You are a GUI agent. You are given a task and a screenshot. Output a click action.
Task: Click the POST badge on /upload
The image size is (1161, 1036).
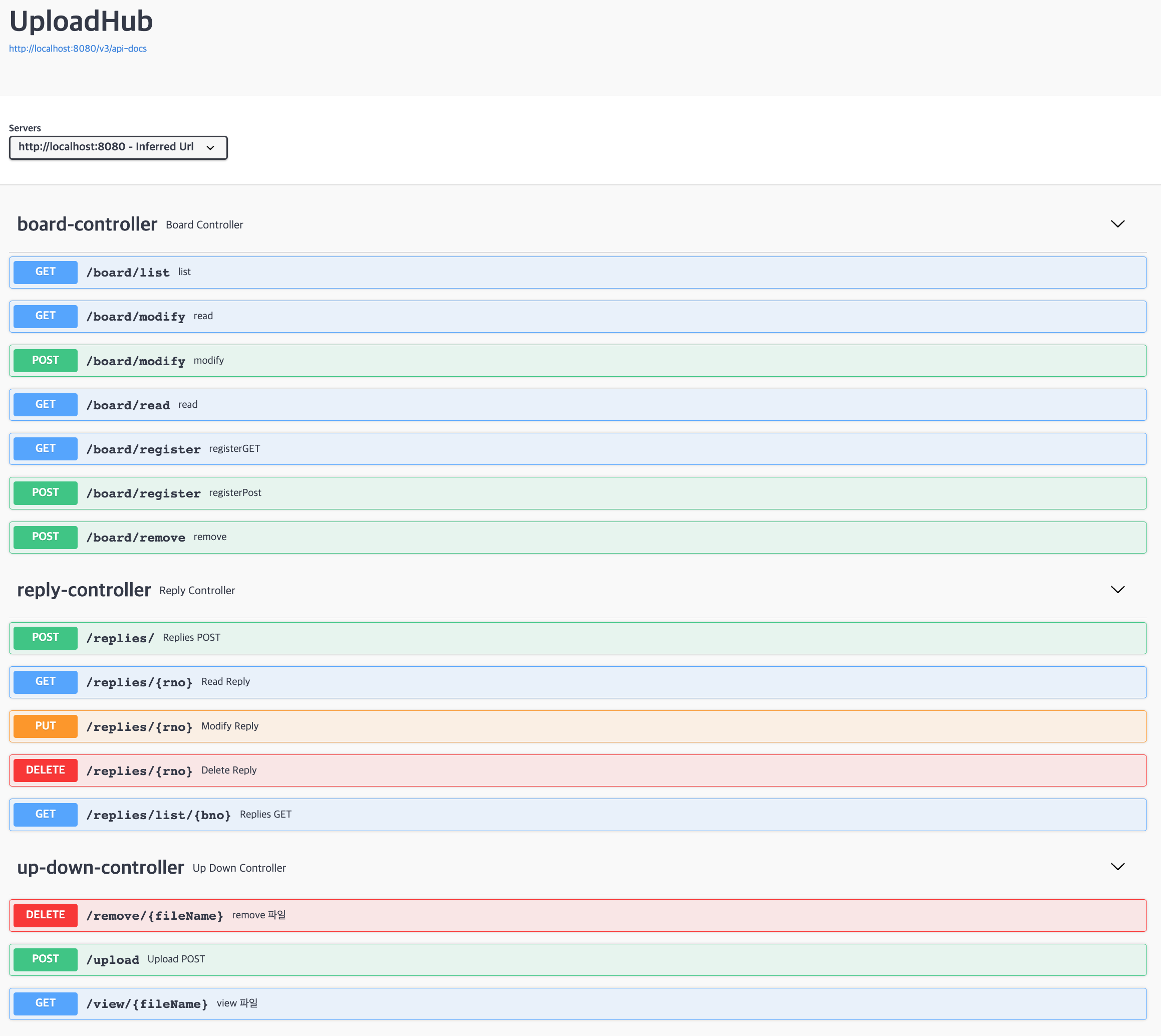(x=45, y=959)
